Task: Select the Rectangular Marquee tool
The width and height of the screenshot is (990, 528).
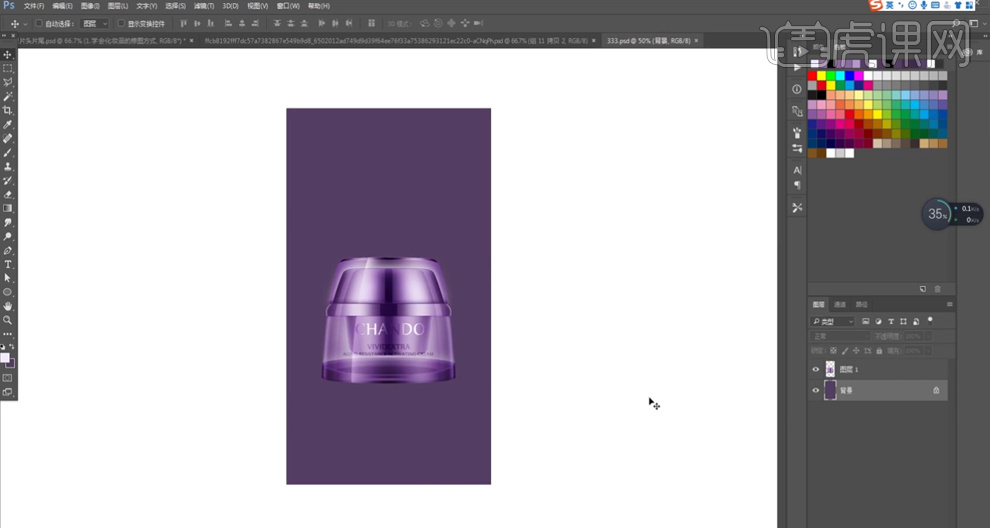Action: [8, 69]
